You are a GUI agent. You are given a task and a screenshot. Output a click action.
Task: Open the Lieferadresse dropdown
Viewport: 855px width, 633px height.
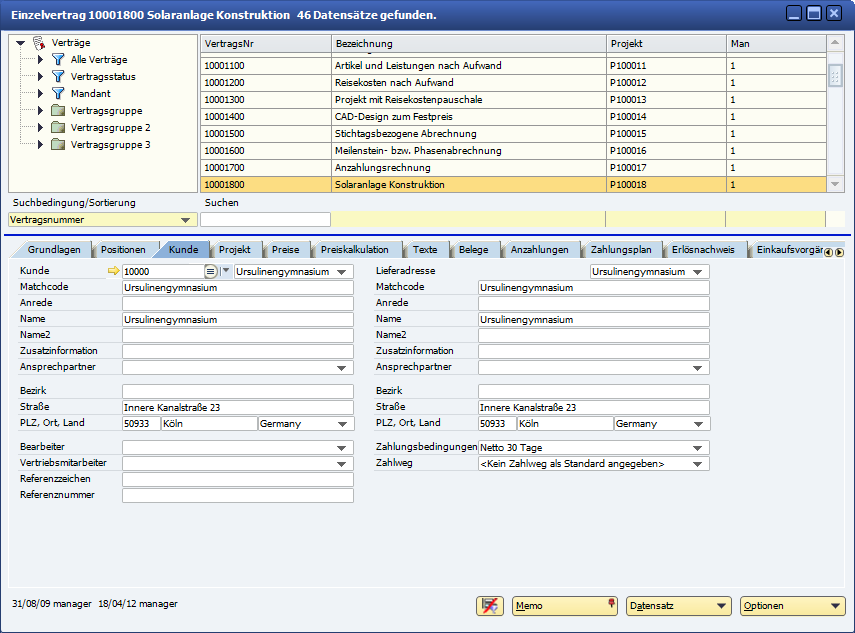tap(697, 272)
